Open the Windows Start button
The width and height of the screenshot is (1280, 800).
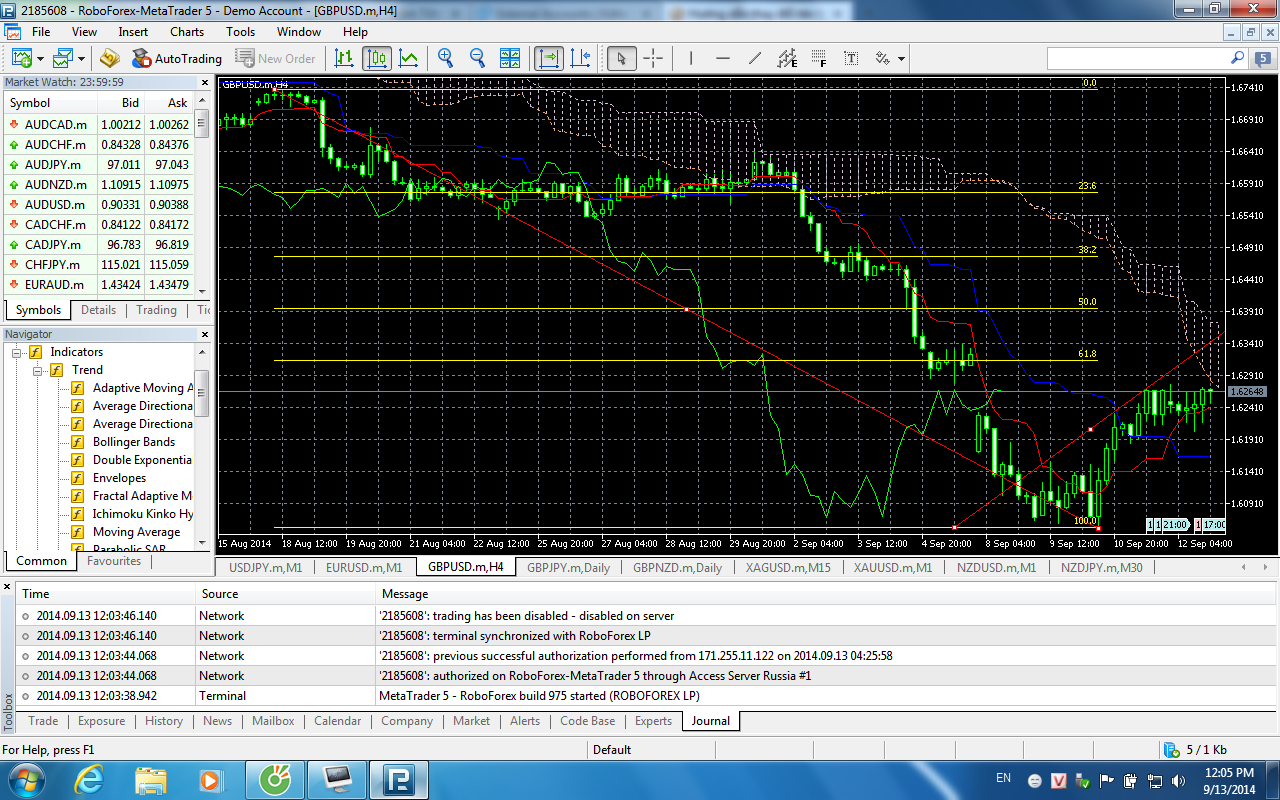point(24,779)
